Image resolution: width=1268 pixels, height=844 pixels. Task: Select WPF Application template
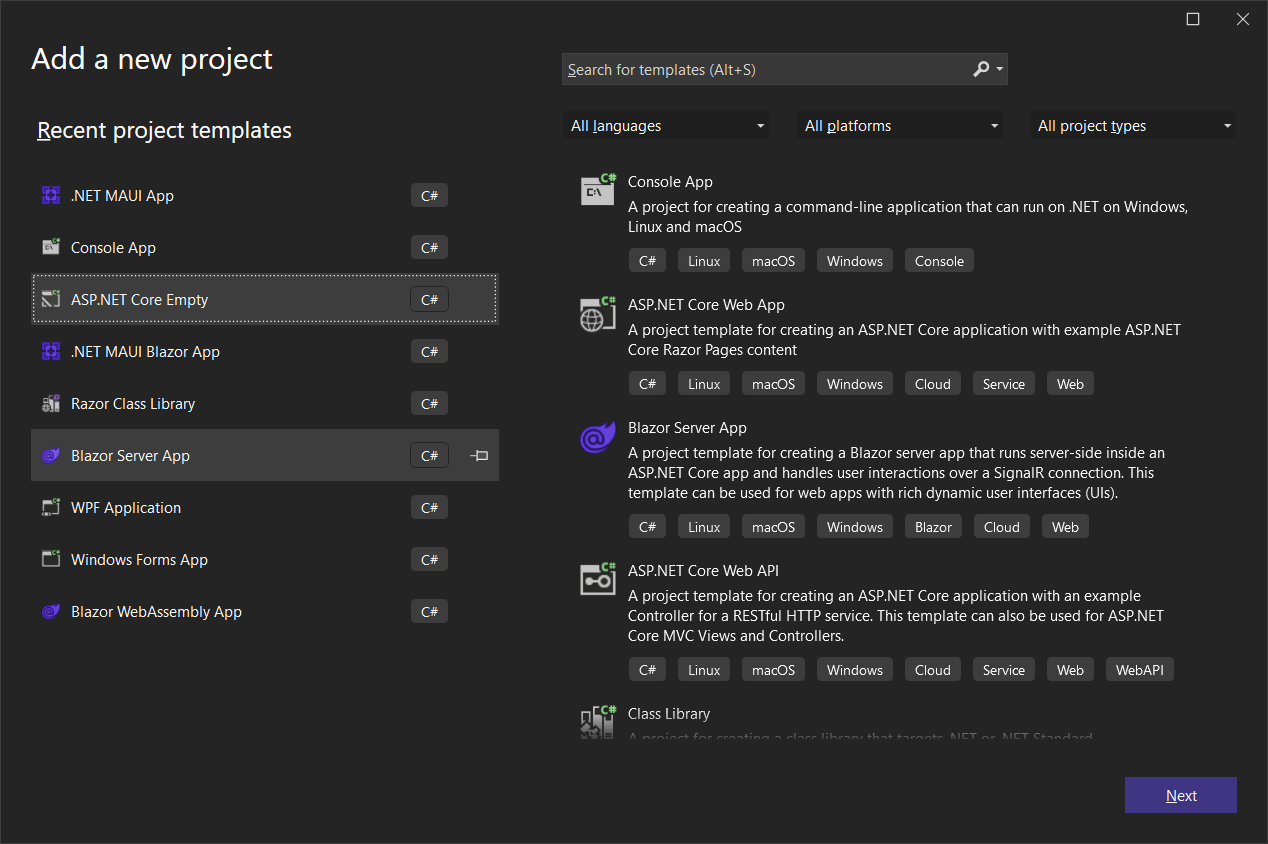(265, 508)
